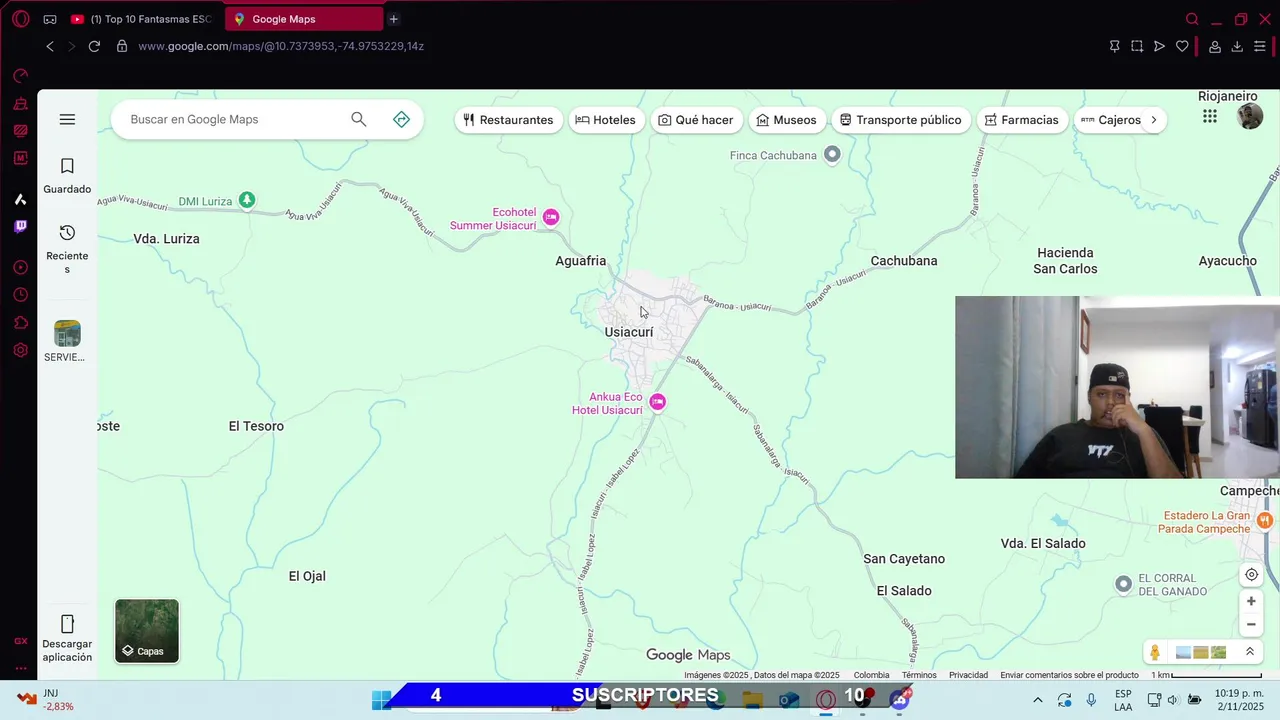Filter map by Hoteles
Viewport: 1280px width, 720px height.
coord(606,120)
